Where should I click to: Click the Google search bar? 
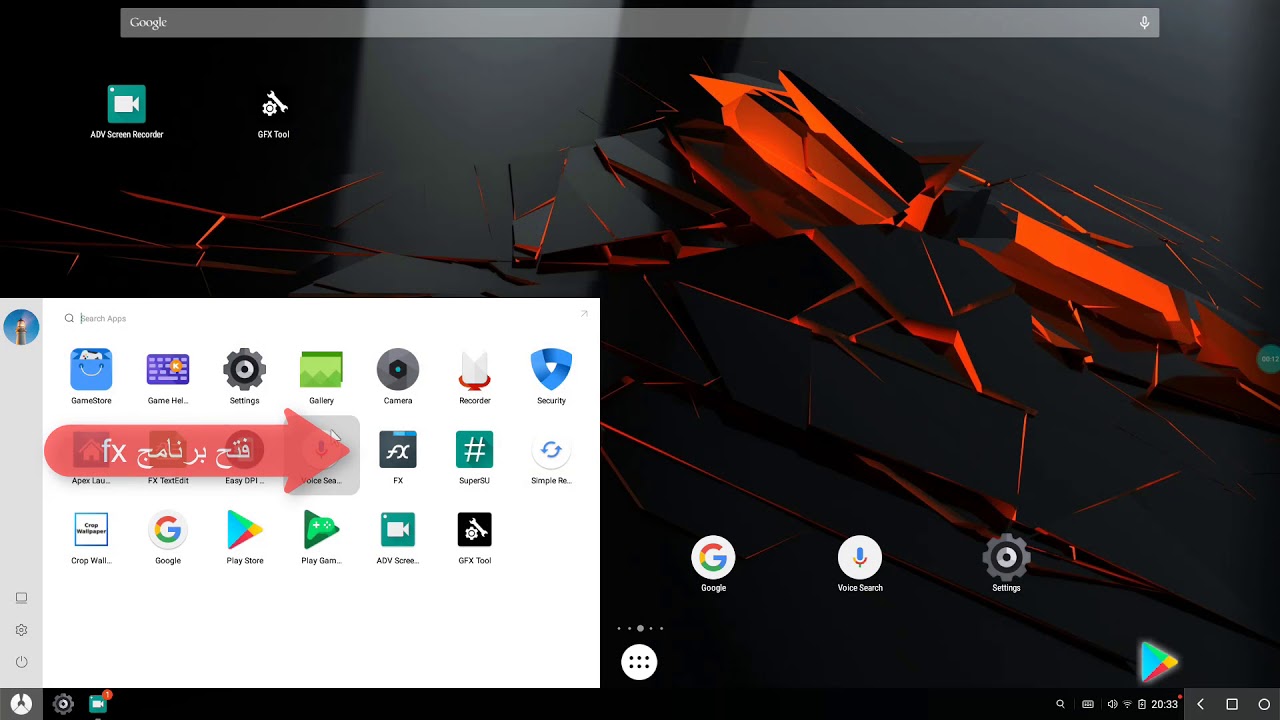(x=640, y=22)
